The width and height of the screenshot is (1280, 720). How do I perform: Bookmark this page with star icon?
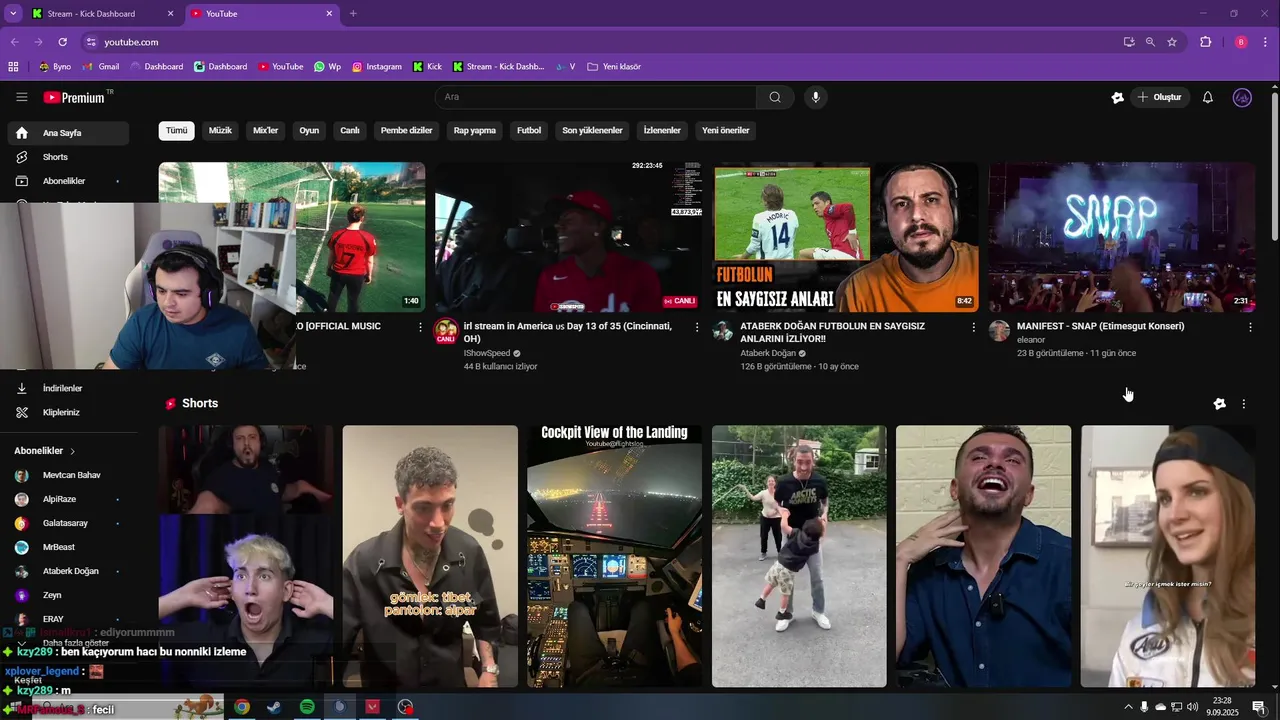click(1172, 42)
